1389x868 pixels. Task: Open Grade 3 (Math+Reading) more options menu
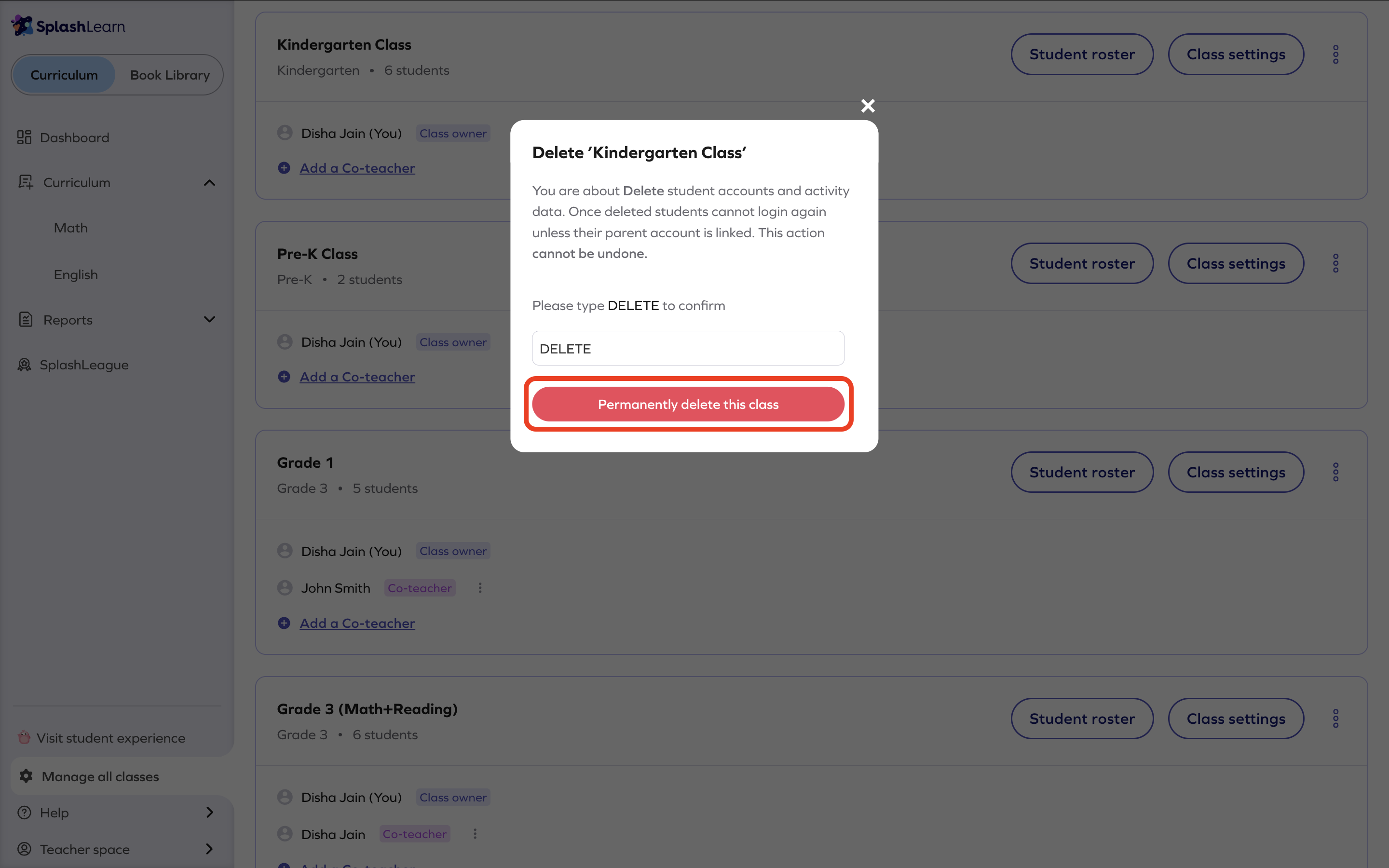click(1335, 718)
